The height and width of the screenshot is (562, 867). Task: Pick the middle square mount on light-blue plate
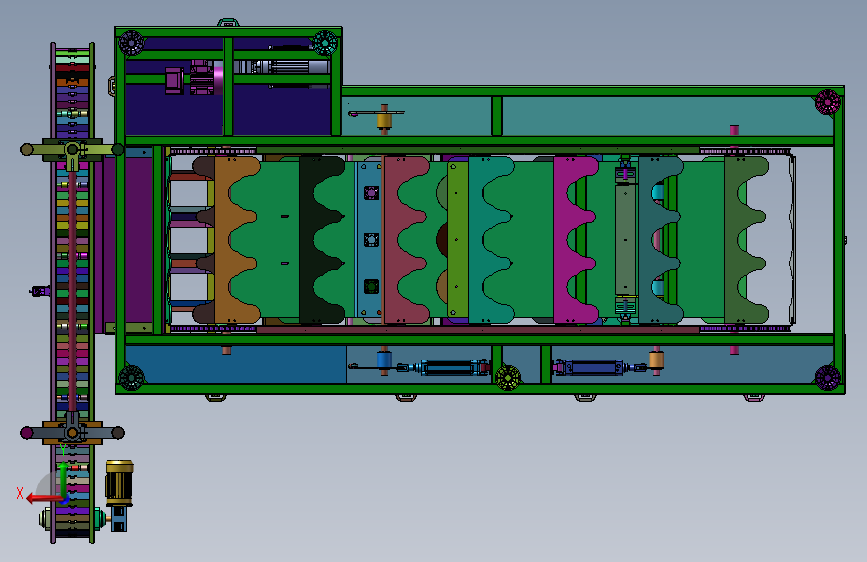[371, 240]
